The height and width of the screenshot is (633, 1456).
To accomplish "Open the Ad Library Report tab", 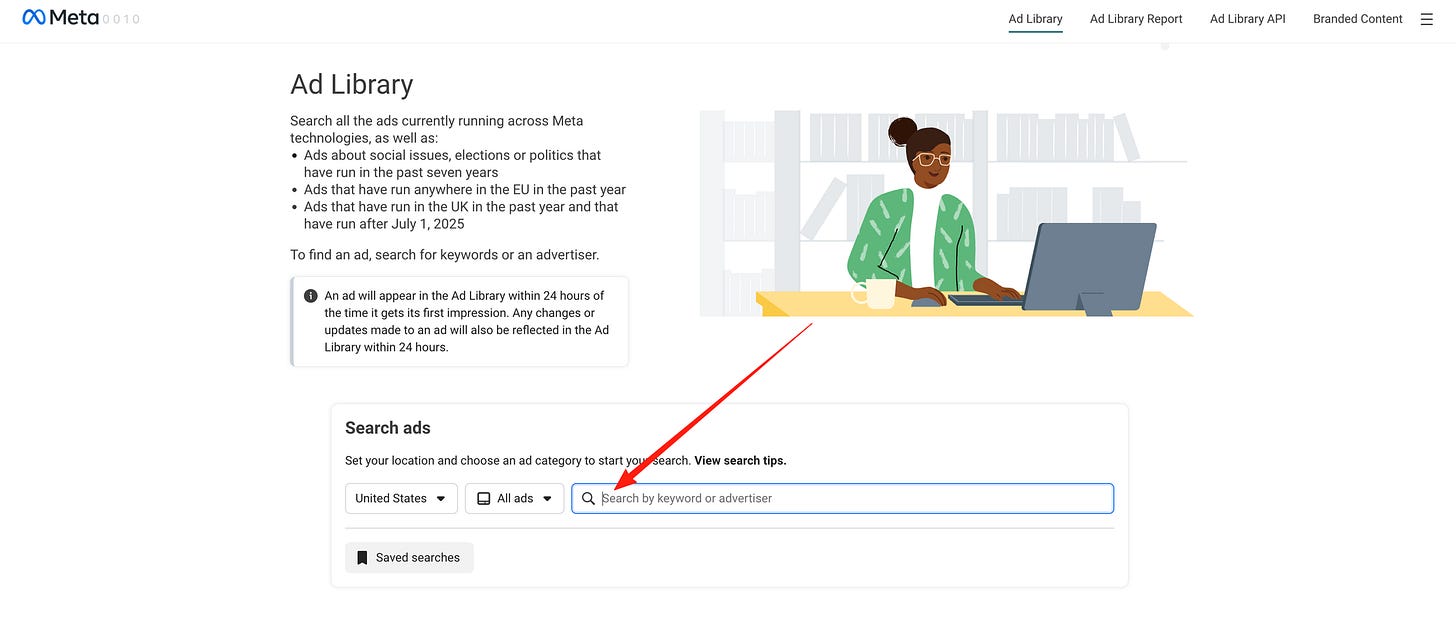I will tap(1136, 19).
